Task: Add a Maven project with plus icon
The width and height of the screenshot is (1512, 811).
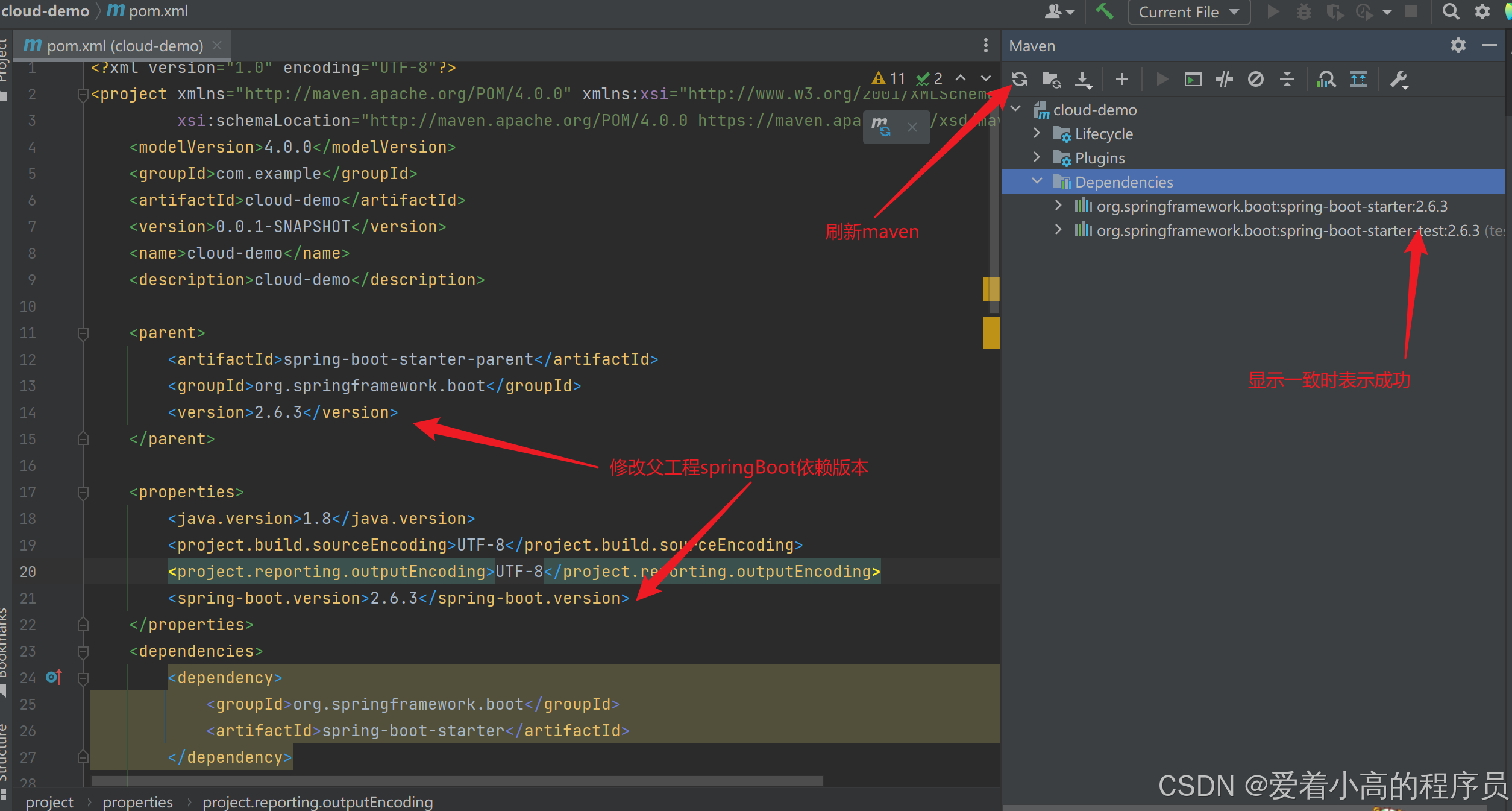Action: click(1121, 79)
